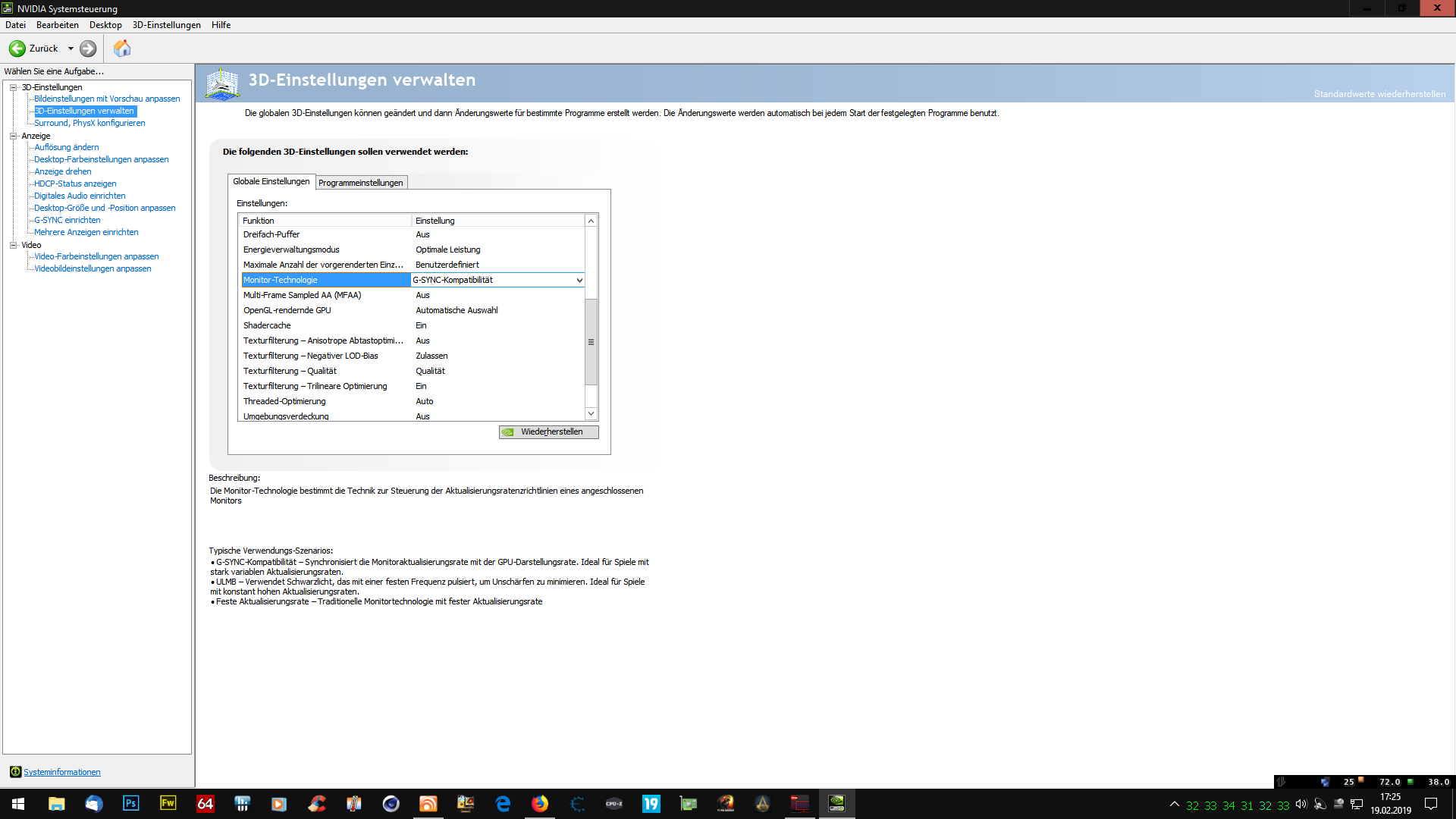The width and height of the screenshot is (1456, 819).
Task: Open the 3D-Einstellungen menu
Action: coord(167,25)
